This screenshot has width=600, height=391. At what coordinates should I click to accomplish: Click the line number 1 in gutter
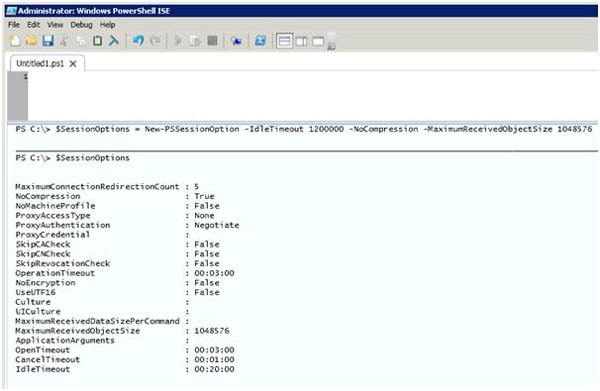(x=25, y=77)
